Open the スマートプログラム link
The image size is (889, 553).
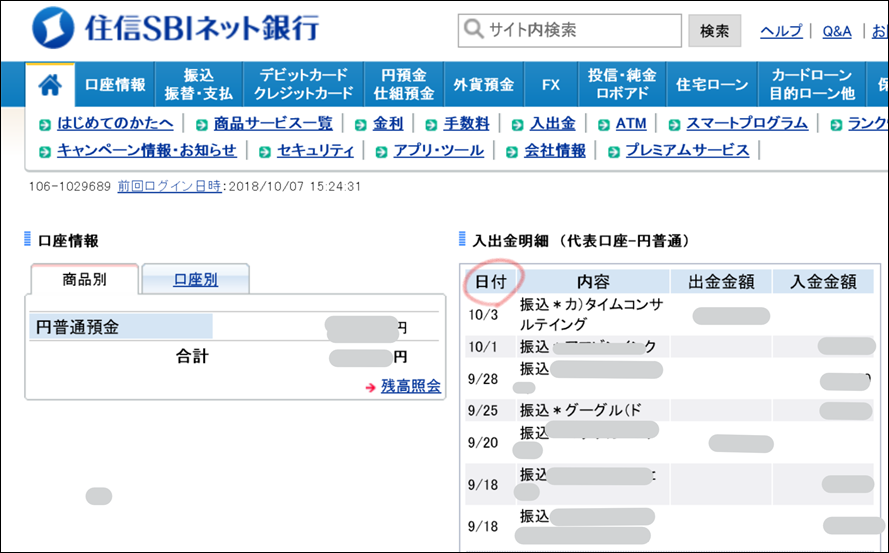(x=747, y=123)
